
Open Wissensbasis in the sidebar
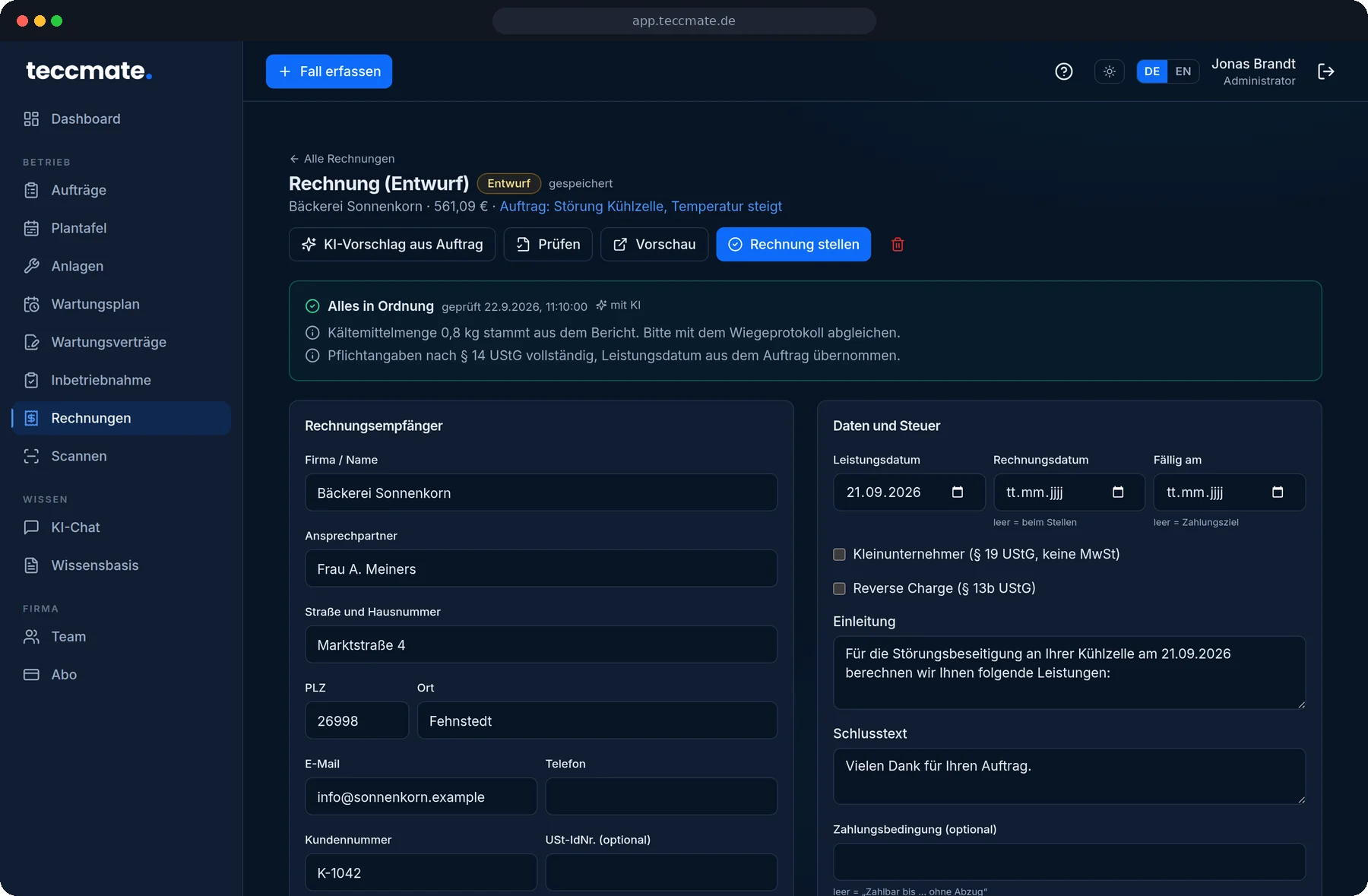coord(122,565)
